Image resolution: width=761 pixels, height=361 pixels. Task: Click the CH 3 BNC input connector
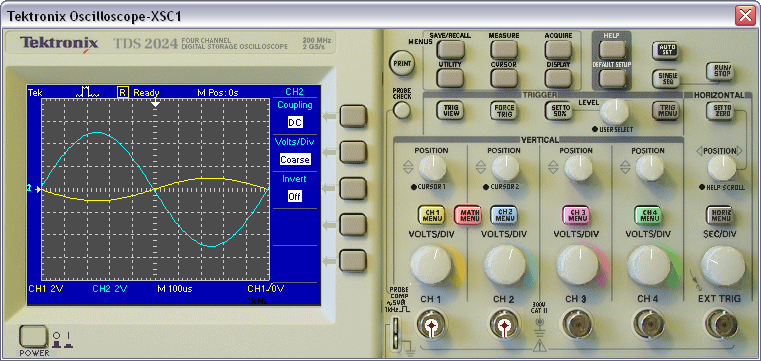[577, 324]
